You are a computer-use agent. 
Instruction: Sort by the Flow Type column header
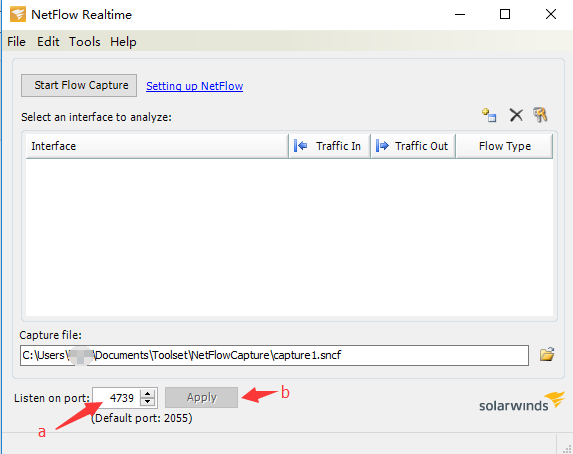pos(504,146)
